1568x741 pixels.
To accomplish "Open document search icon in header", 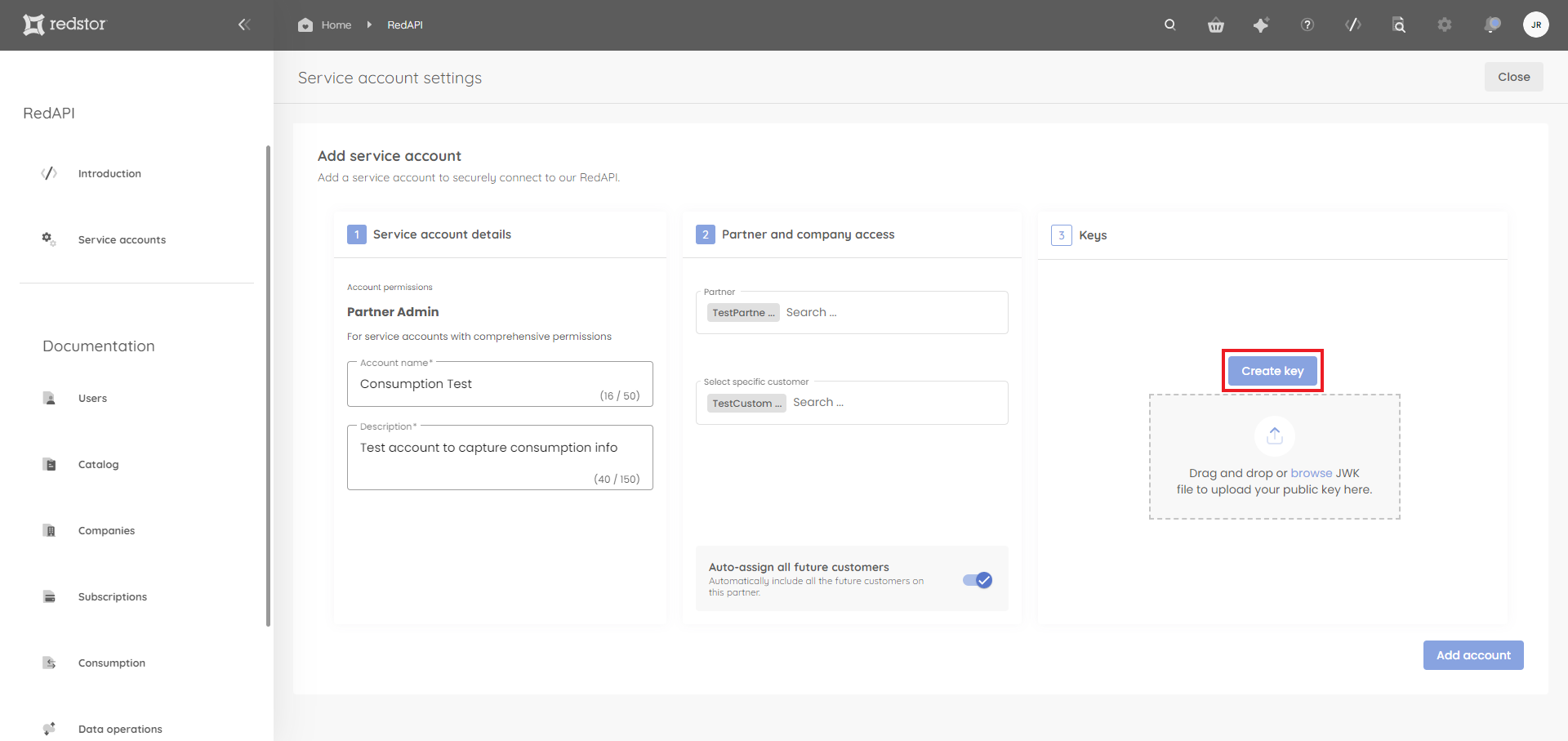I will pos(1399,25).
